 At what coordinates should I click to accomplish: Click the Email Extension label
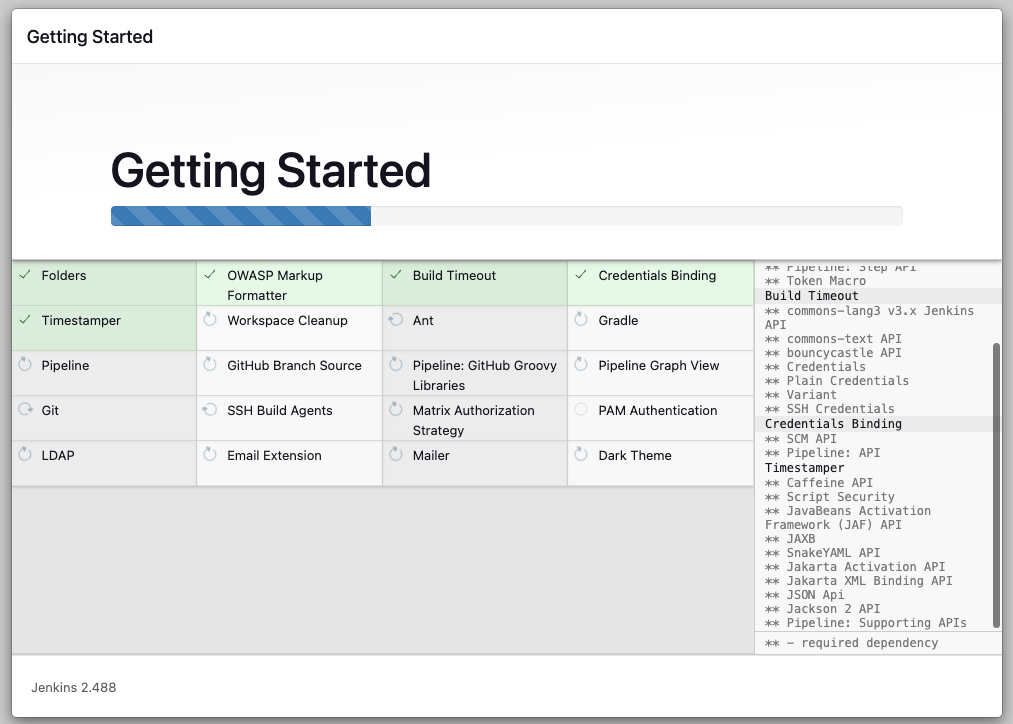[274, 455]
